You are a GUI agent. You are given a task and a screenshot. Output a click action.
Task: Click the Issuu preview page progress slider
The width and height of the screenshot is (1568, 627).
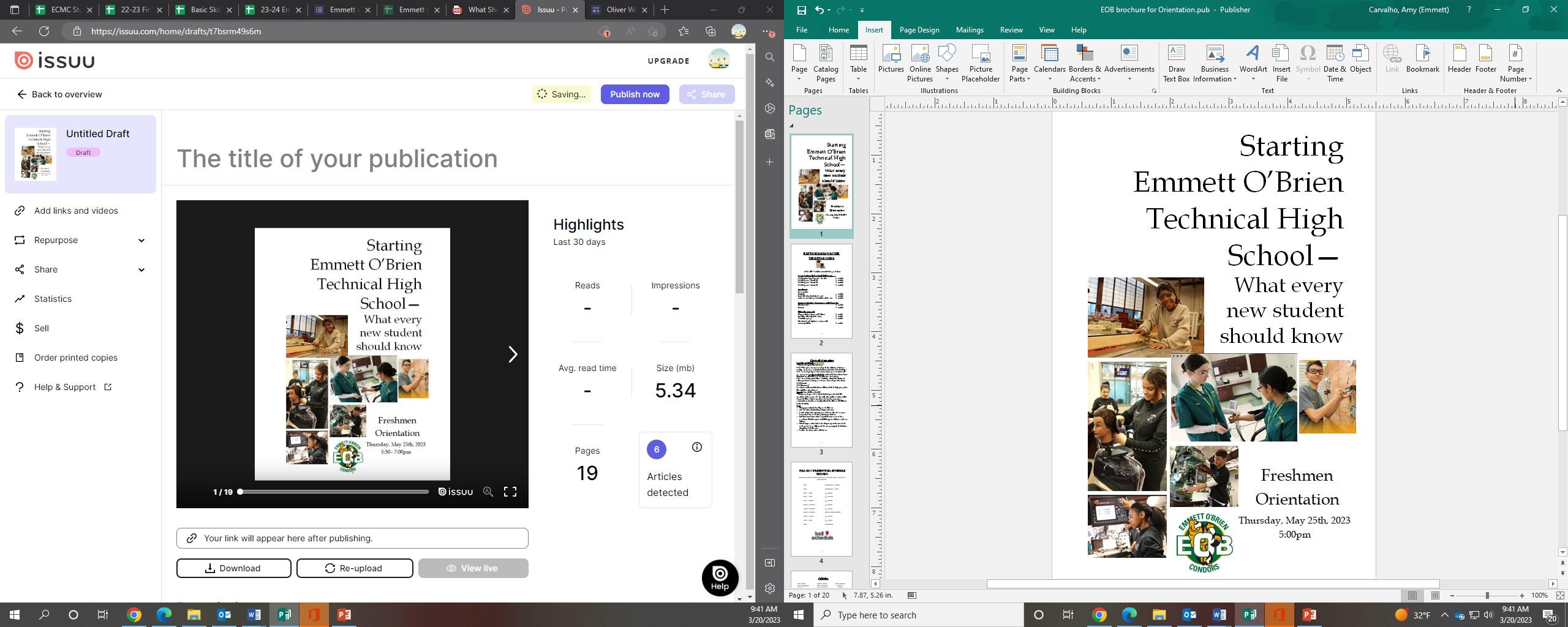tap(334, 492)
